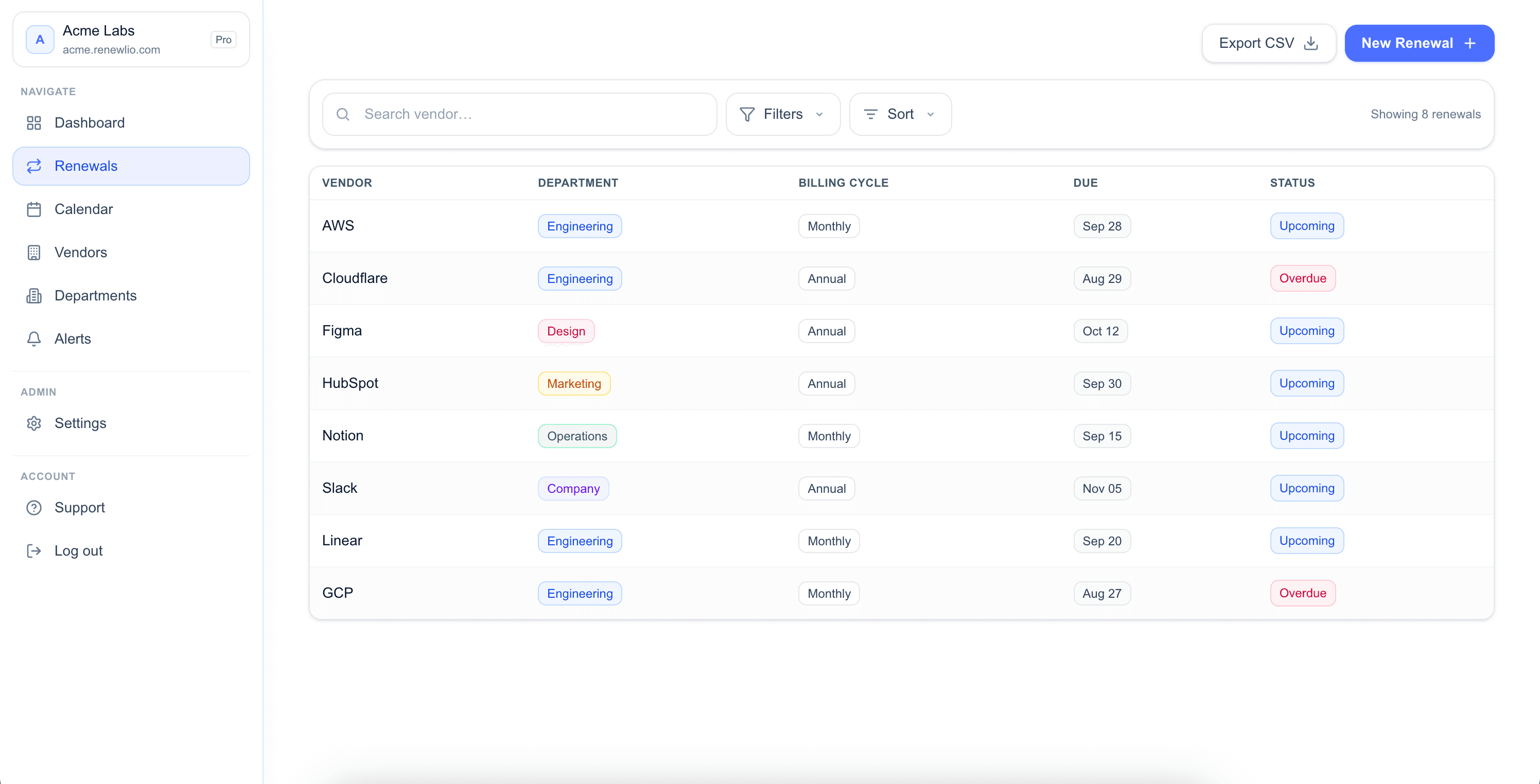The image size is (1540, 784).
Task: Sort by the BILLING CYCLE column header
Action: tap(844, 183)
